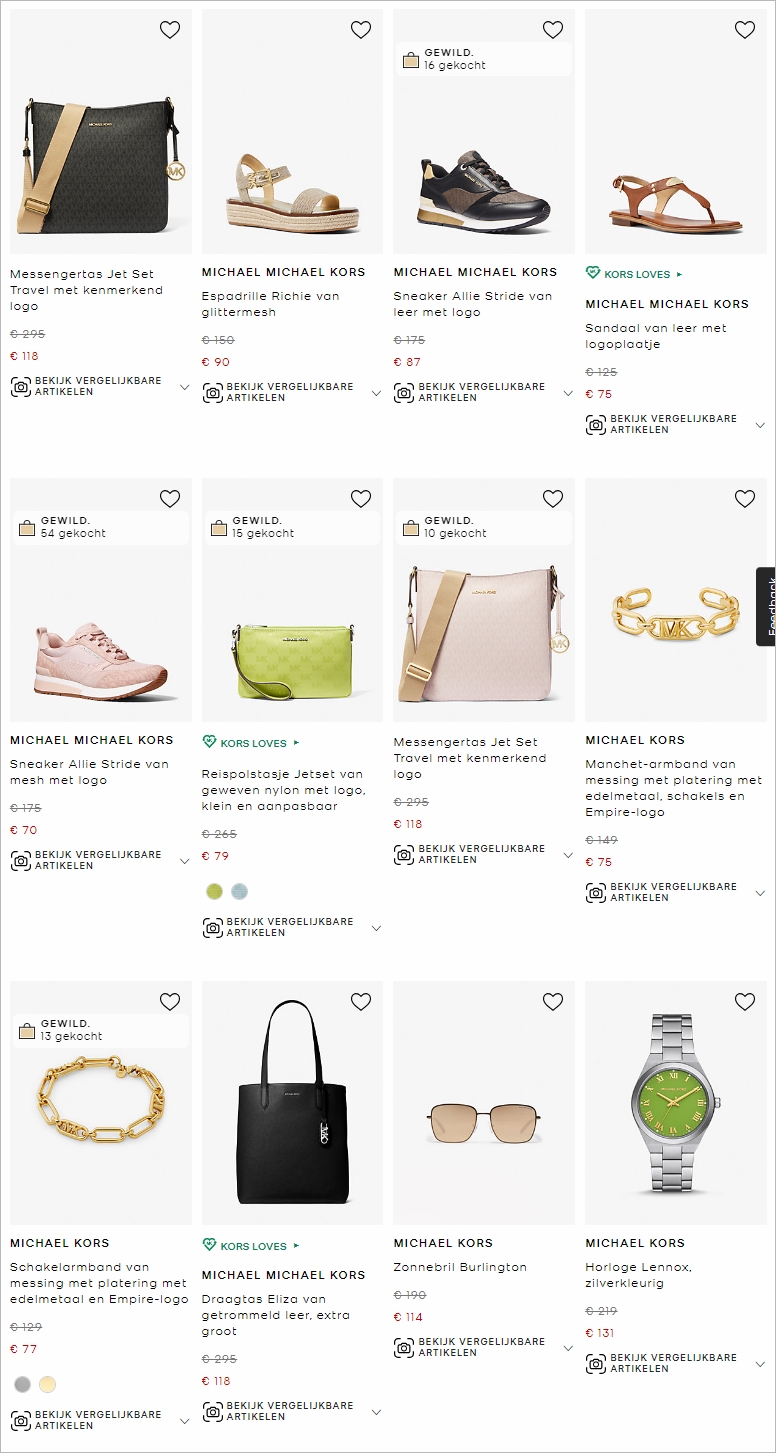Select the green color swatch for Reispolstasje
The image size is (776, 1453).
[214, 891]
